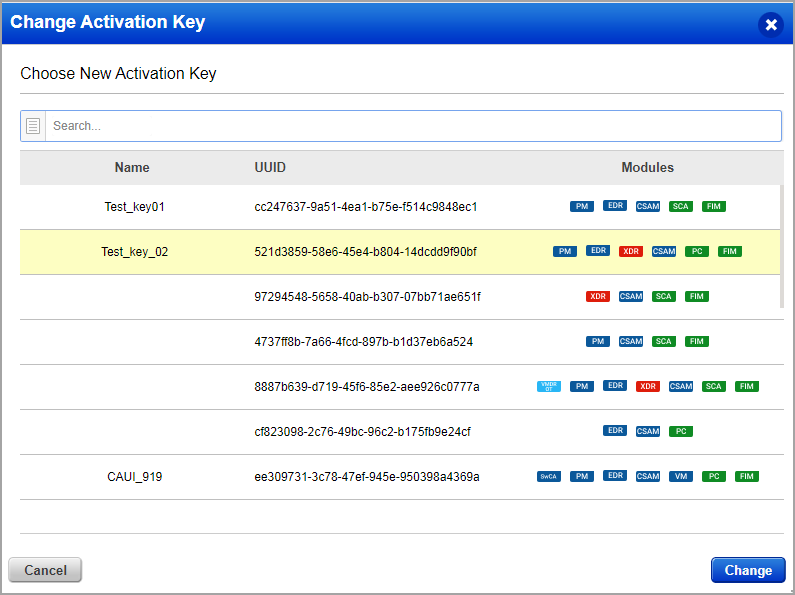
Task: Click the PM badge in Test_key_02 row
Action: pyautogui.click(x=565, y=251)
